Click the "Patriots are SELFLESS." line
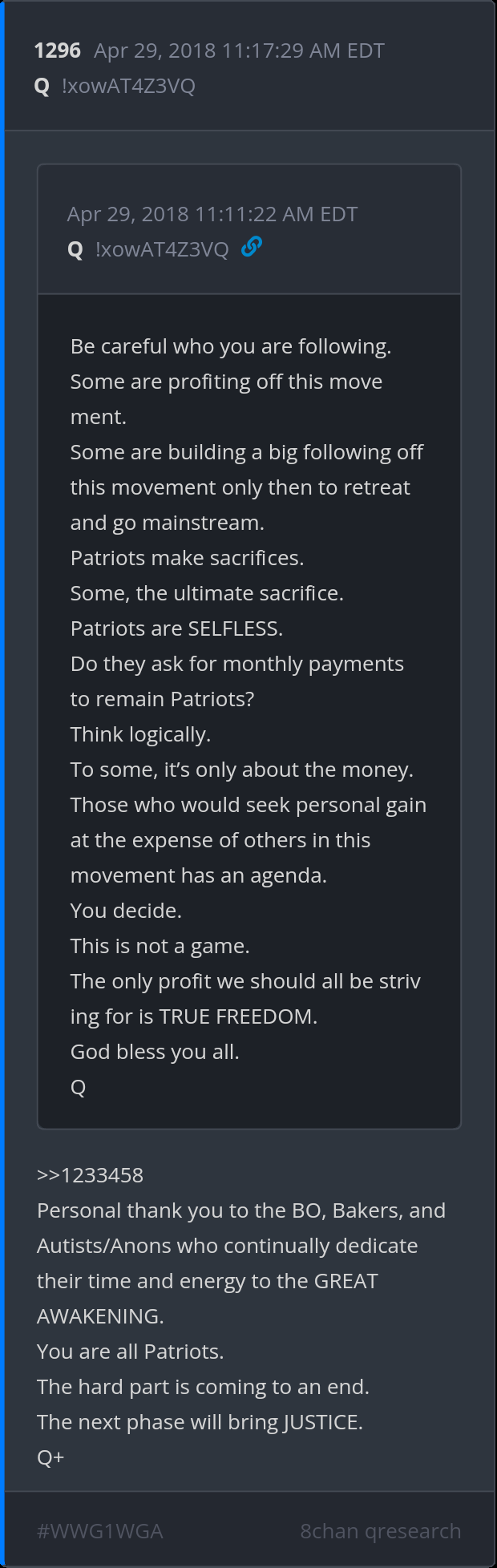 176,628
